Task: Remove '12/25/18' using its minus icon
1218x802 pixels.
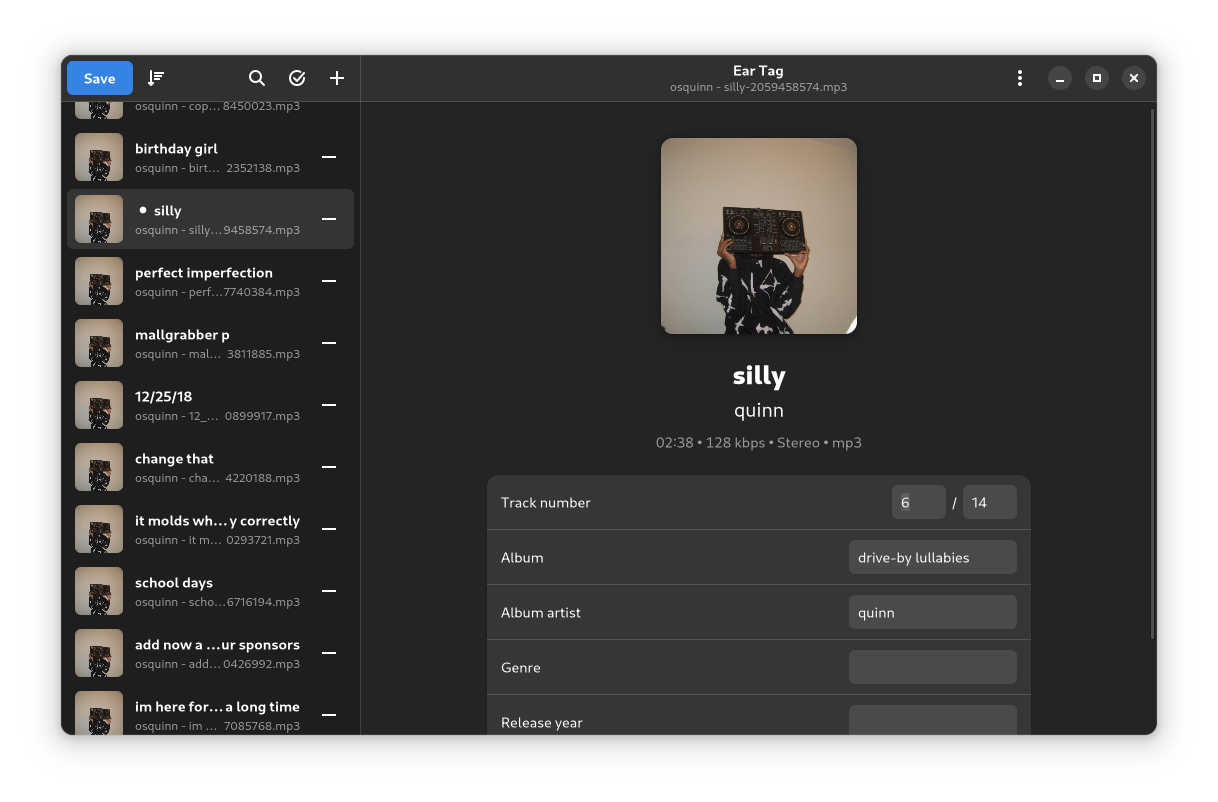Action: click(x=329, y=405)
